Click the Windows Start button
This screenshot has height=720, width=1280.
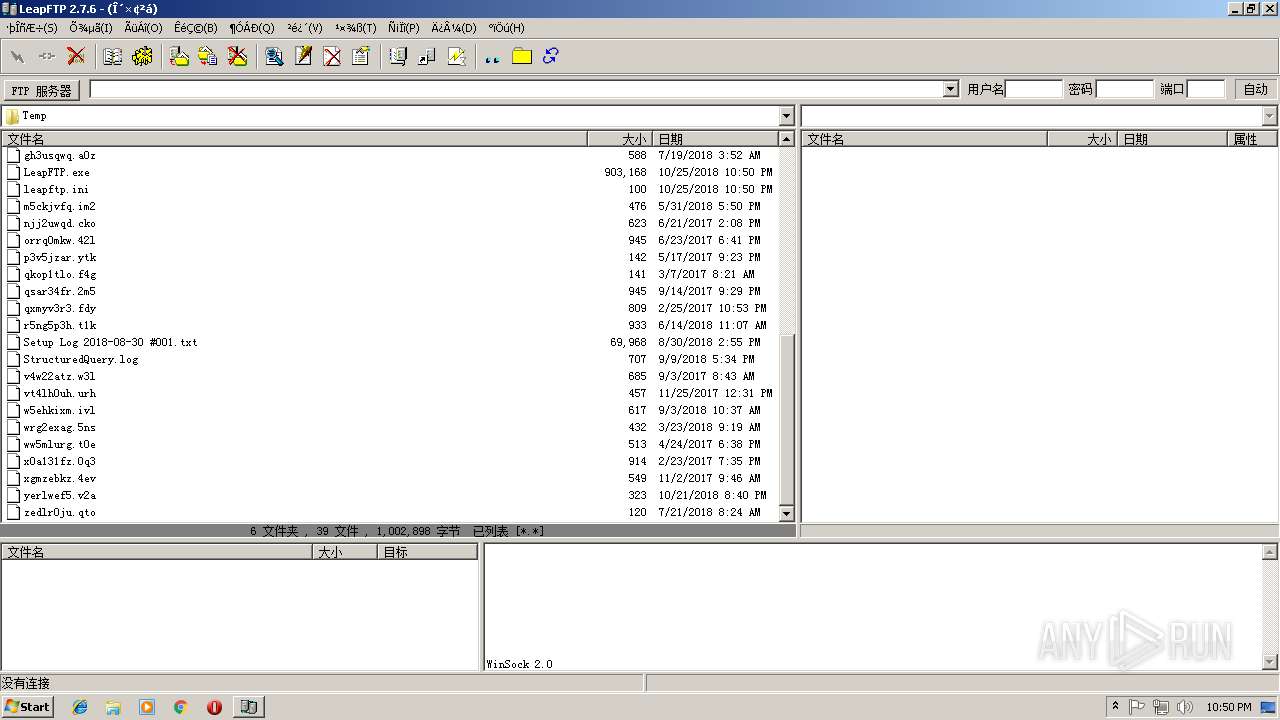[27, 707]
